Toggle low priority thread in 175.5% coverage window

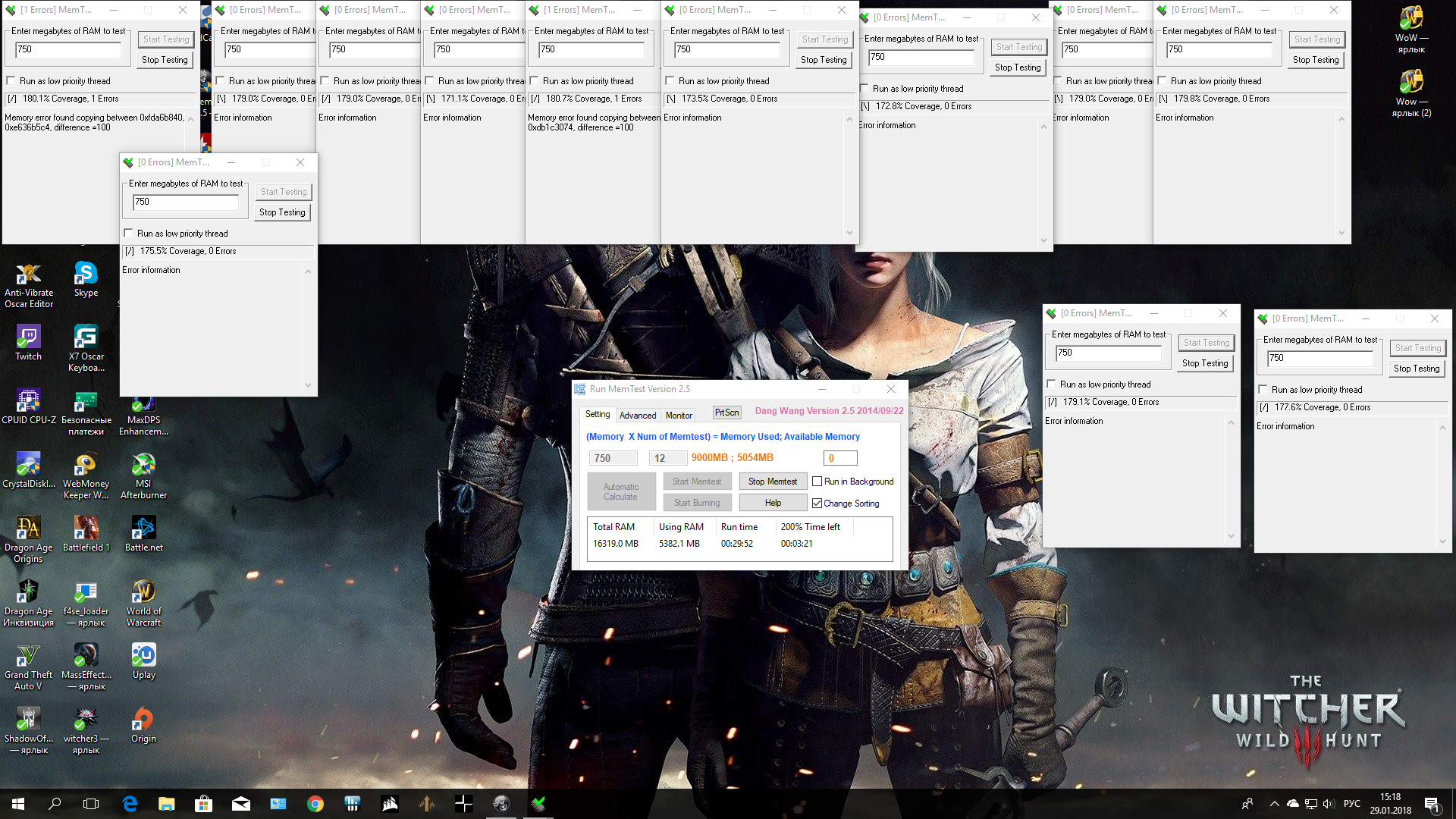(x=128, y=234)
